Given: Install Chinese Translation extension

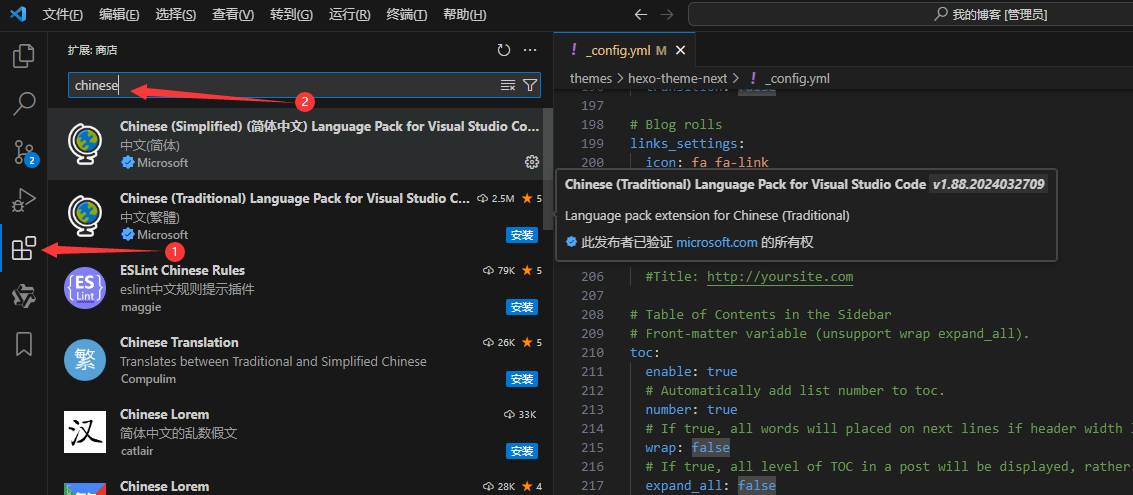Looking at the screenshot, I should click(x=522, y=379).
